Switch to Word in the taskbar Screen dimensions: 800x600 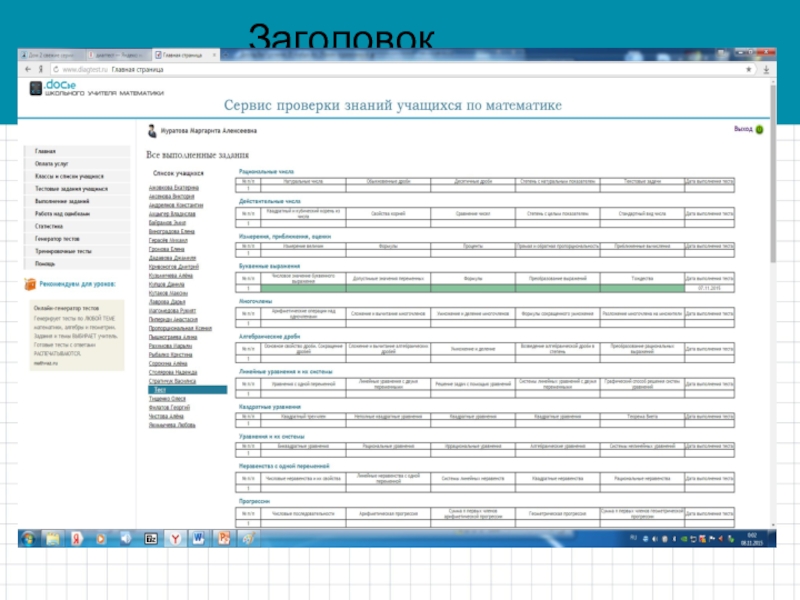[x=198, y=538]
